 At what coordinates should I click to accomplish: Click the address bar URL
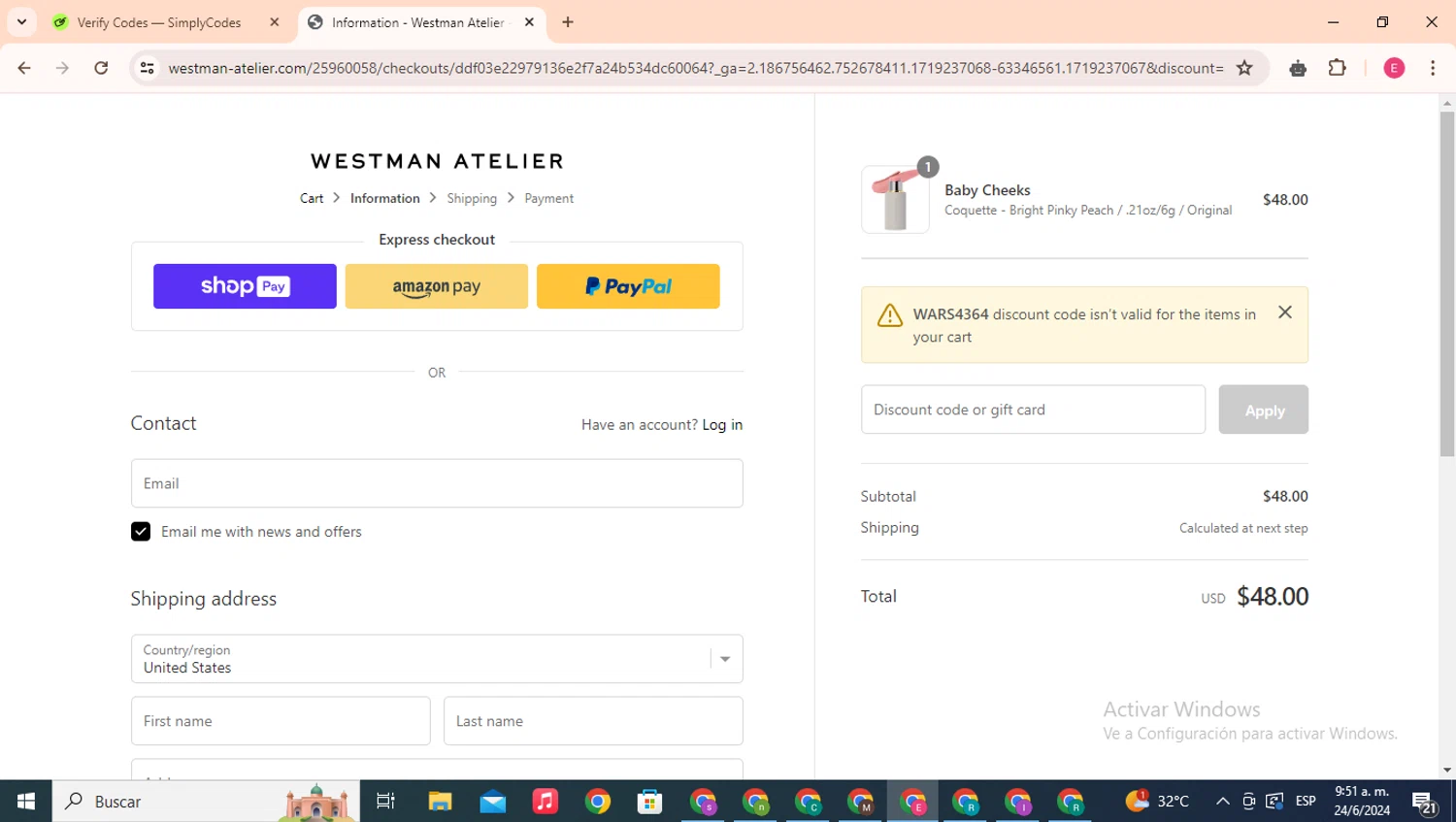(695, 68)
